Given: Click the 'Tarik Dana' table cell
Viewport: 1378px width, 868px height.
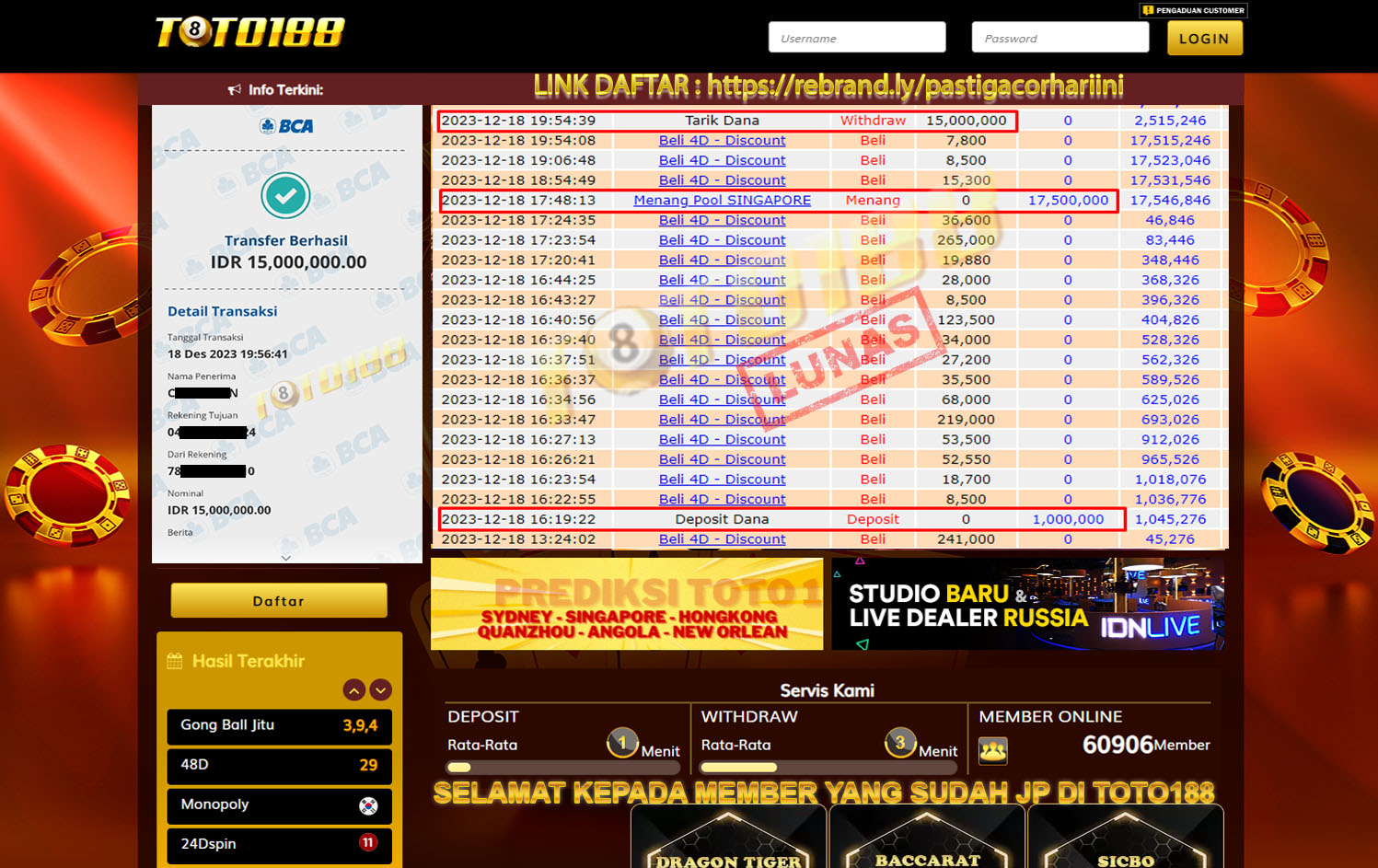Looking at the screenshot, I should point(723,121).
